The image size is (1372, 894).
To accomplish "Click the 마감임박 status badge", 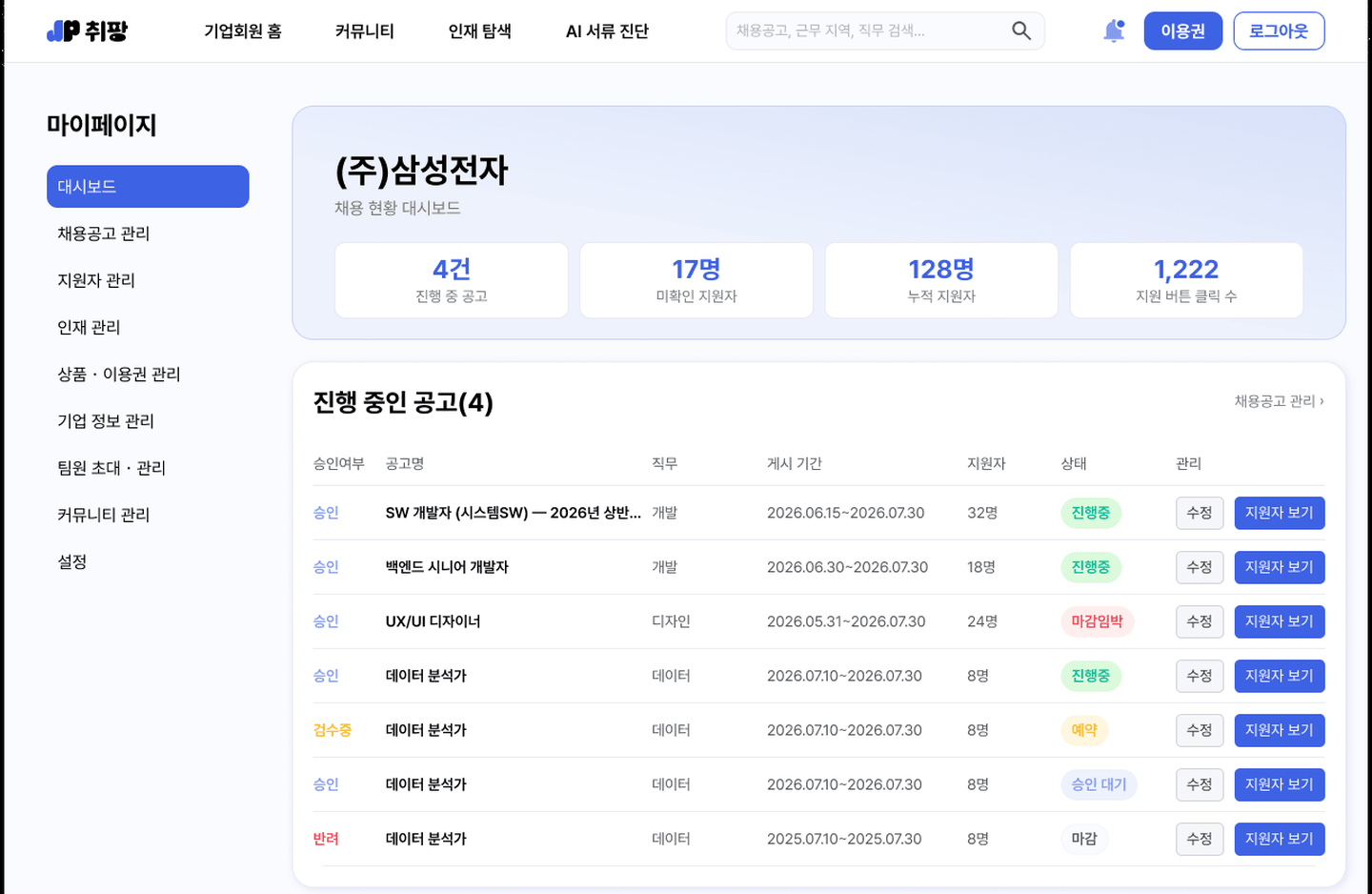I will point(1097,621).
